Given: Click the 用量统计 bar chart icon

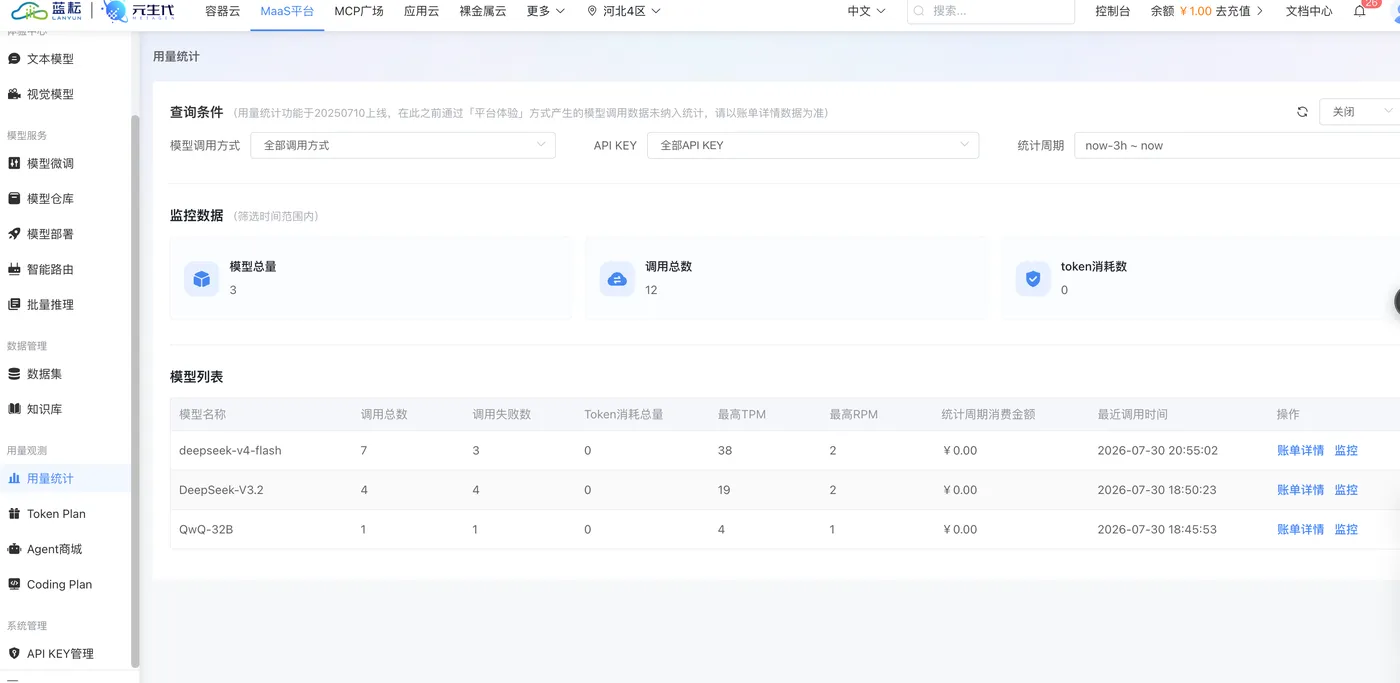Looking at the screenshot, I should pos(14,478).
